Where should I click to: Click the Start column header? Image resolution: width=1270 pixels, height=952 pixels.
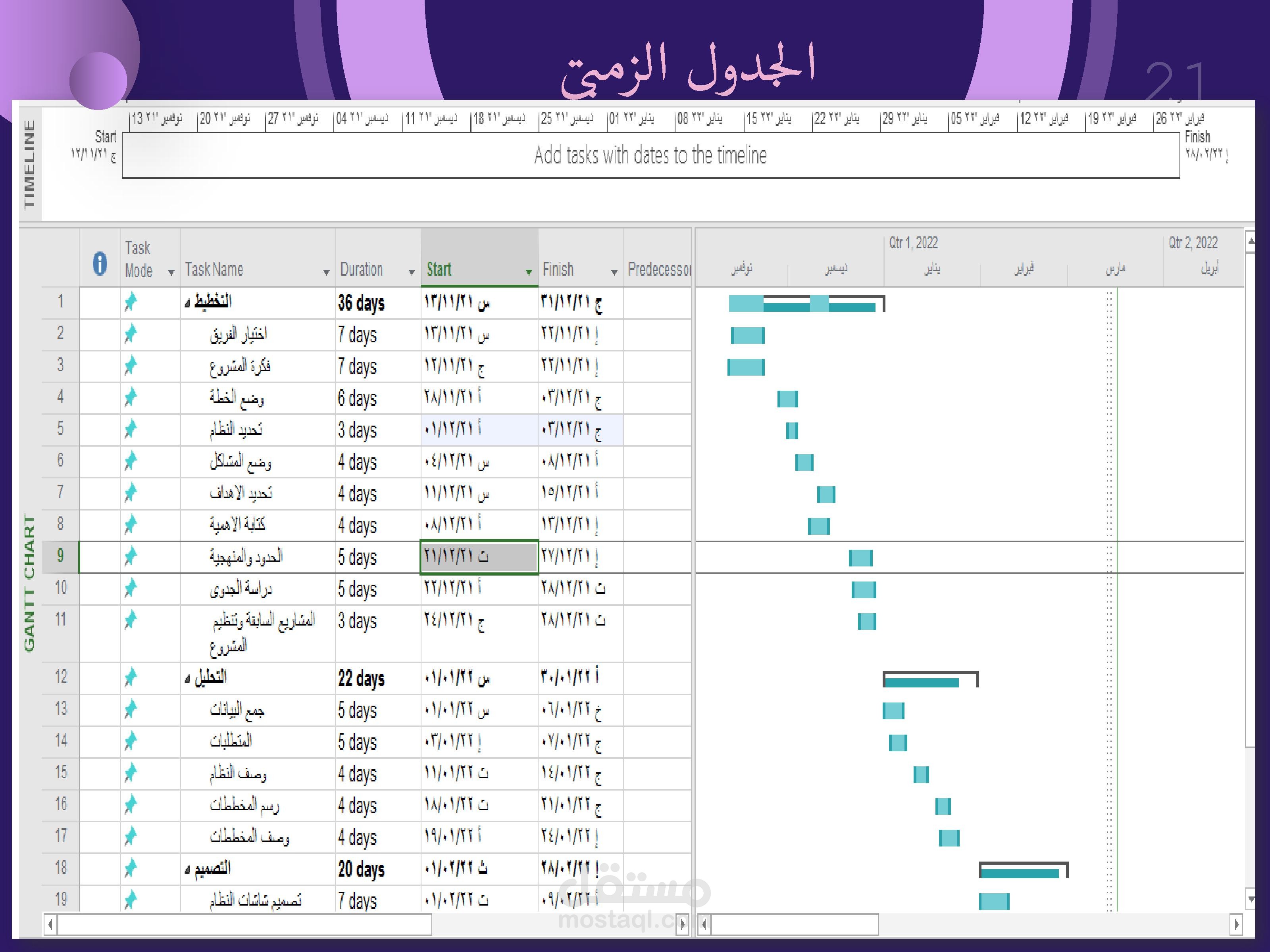[x=479, y=258]
